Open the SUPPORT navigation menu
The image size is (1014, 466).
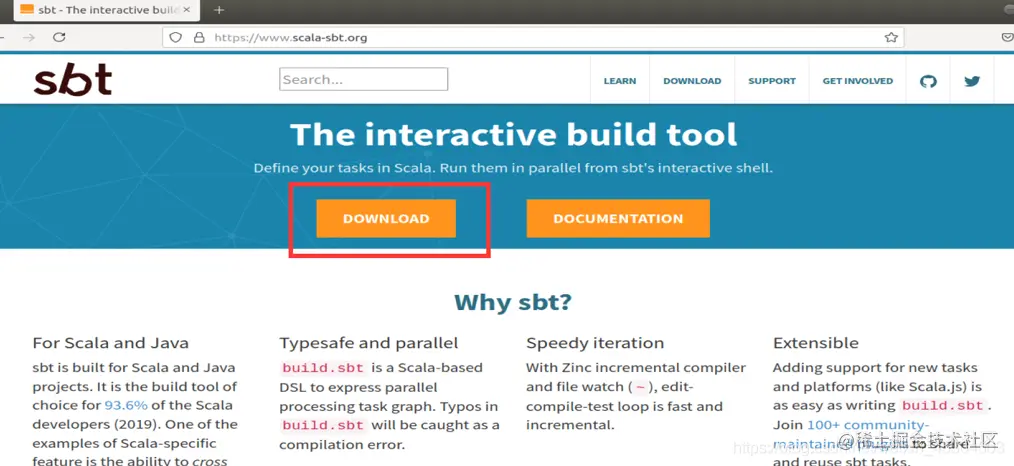click(771, 81)
